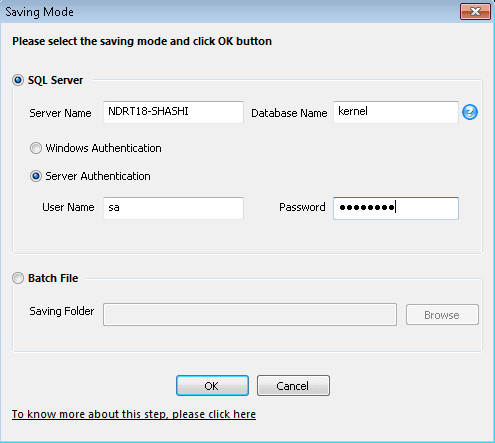Click the Server Name input field
Screen dimensions: 495x443
point(173,112)
